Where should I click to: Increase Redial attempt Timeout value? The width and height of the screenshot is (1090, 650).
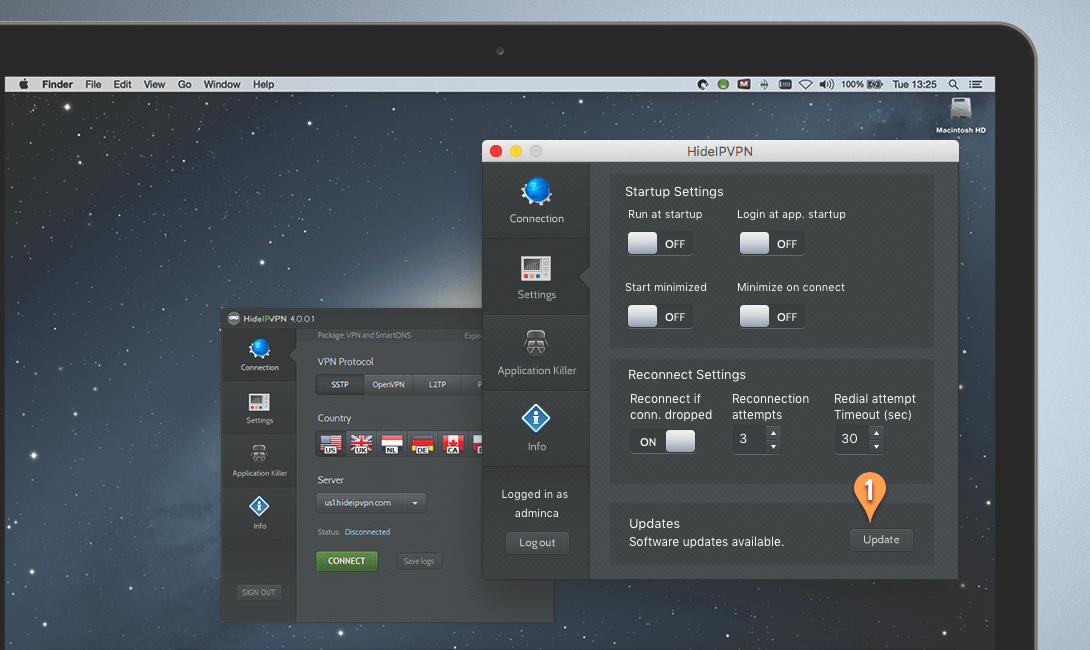[876, 432]
